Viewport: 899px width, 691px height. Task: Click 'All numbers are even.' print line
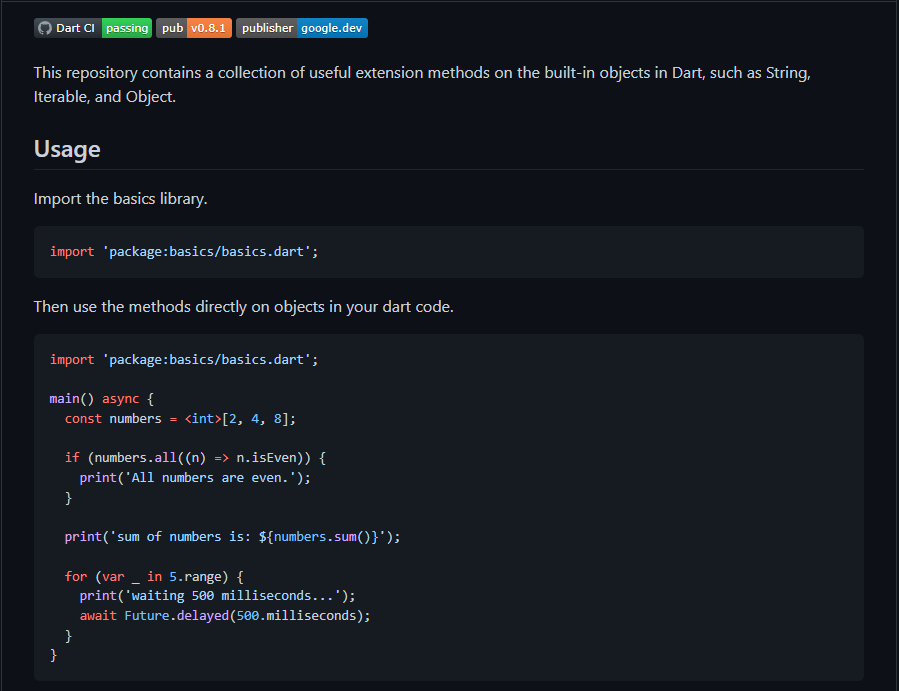tap(195, 478)
